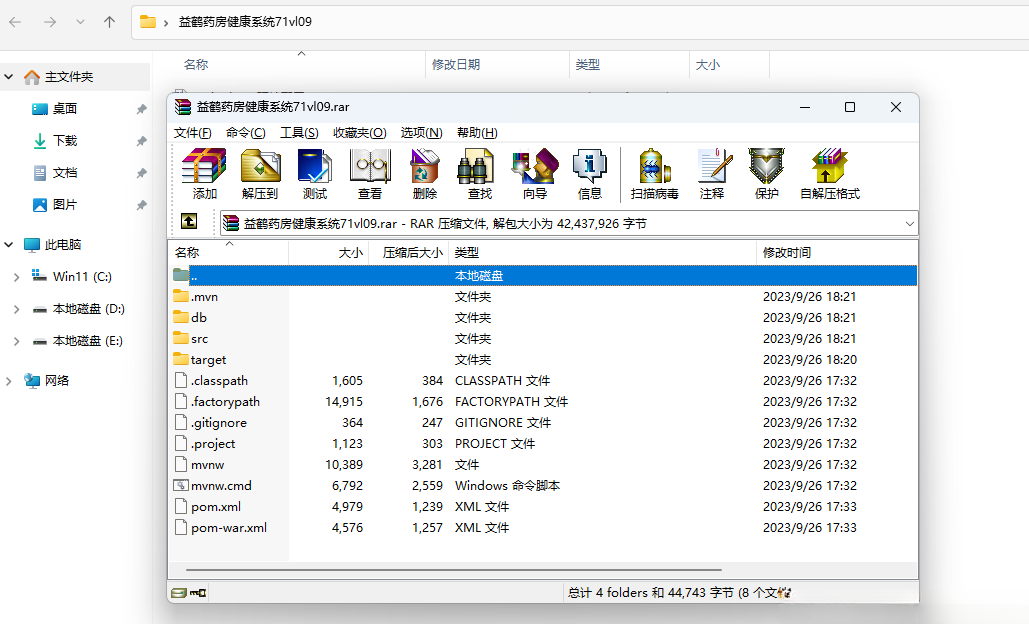Screen dimensions: 1029x624
Task: Go up one level in WinRAR
Action: pyautogui.click(x=189, y=222)
